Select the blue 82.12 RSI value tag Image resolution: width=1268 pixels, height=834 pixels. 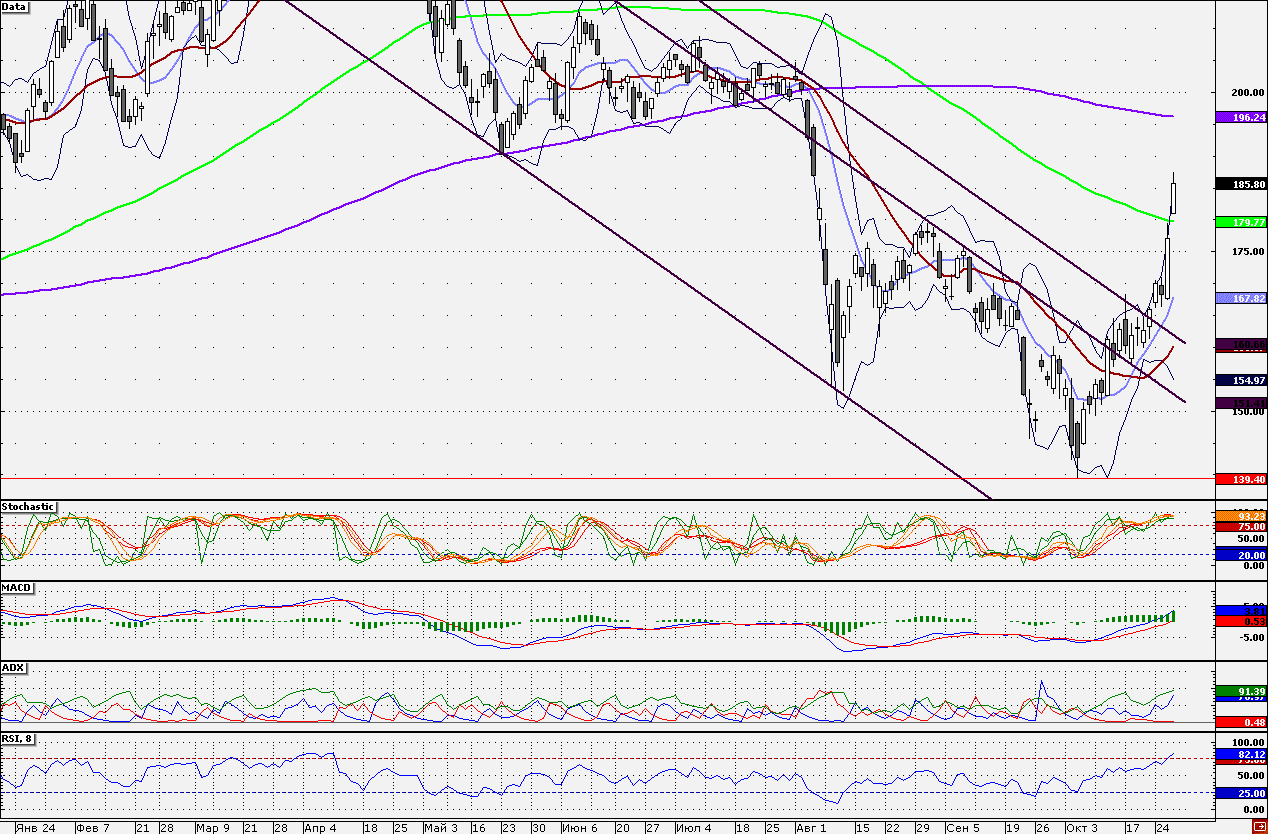[1240, 754]
